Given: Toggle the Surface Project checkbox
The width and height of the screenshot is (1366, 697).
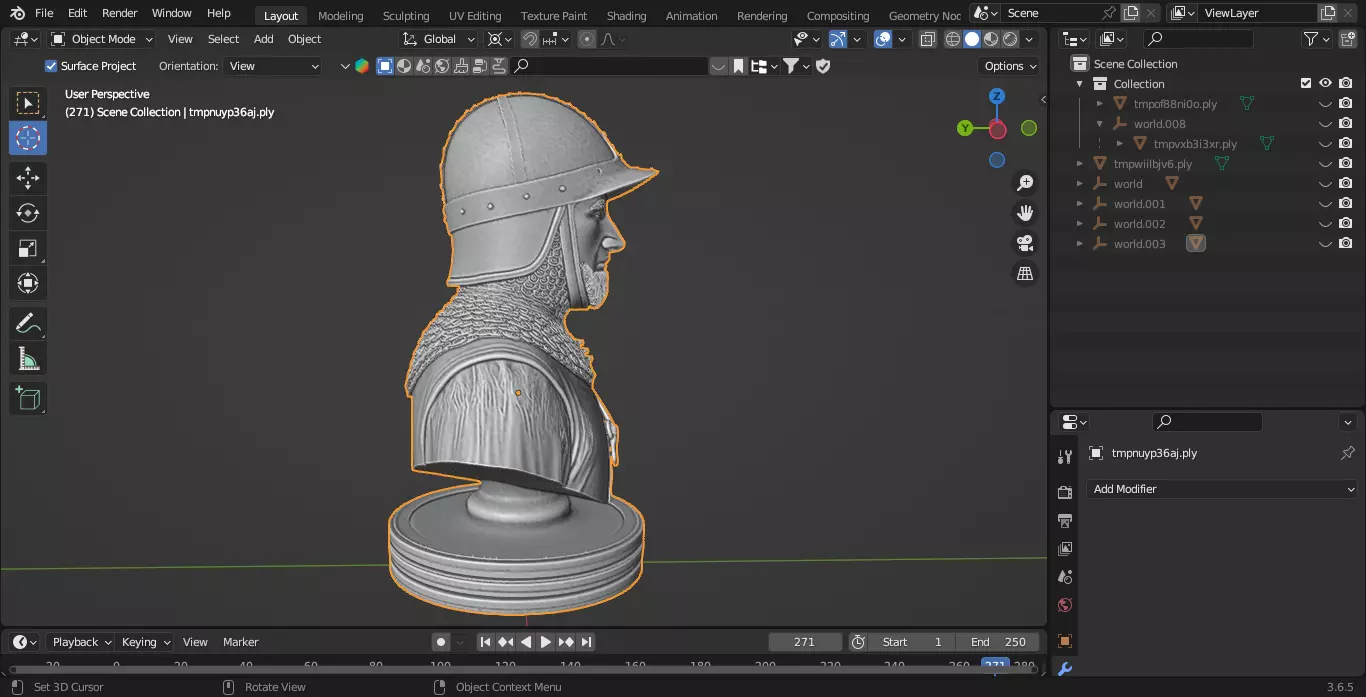Looking at the screenshot, I should tap(51, 66).
